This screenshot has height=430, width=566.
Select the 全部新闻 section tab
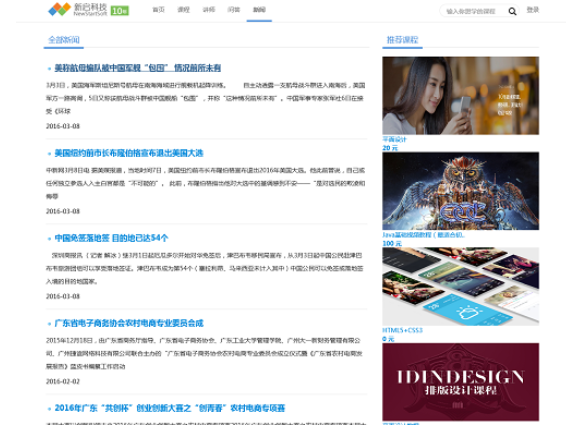click(64, 40)
